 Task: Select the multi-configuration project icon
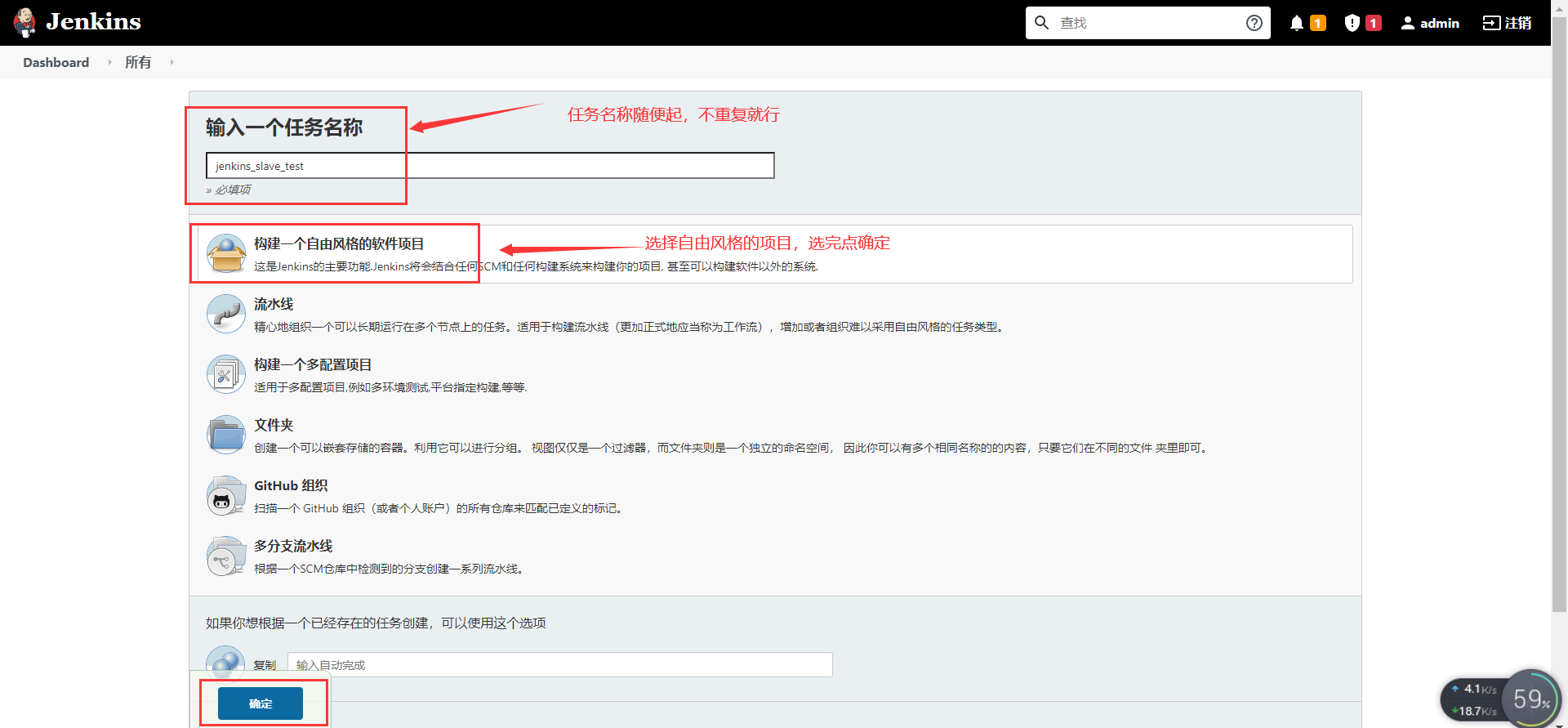click(x=226, y=375)
